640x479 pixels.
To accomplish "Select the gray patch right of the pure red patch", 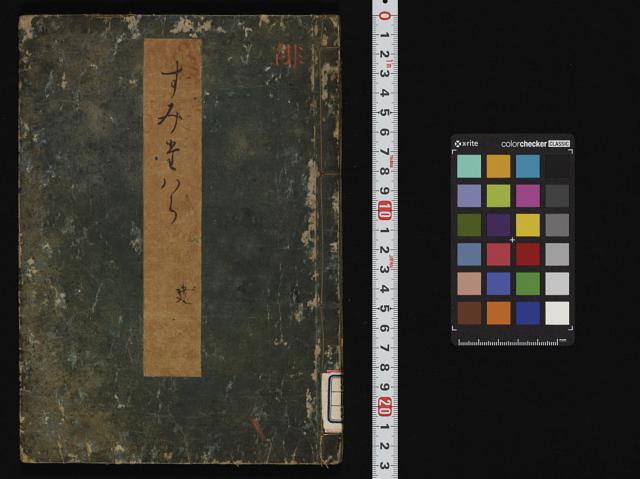I will 557,254.
